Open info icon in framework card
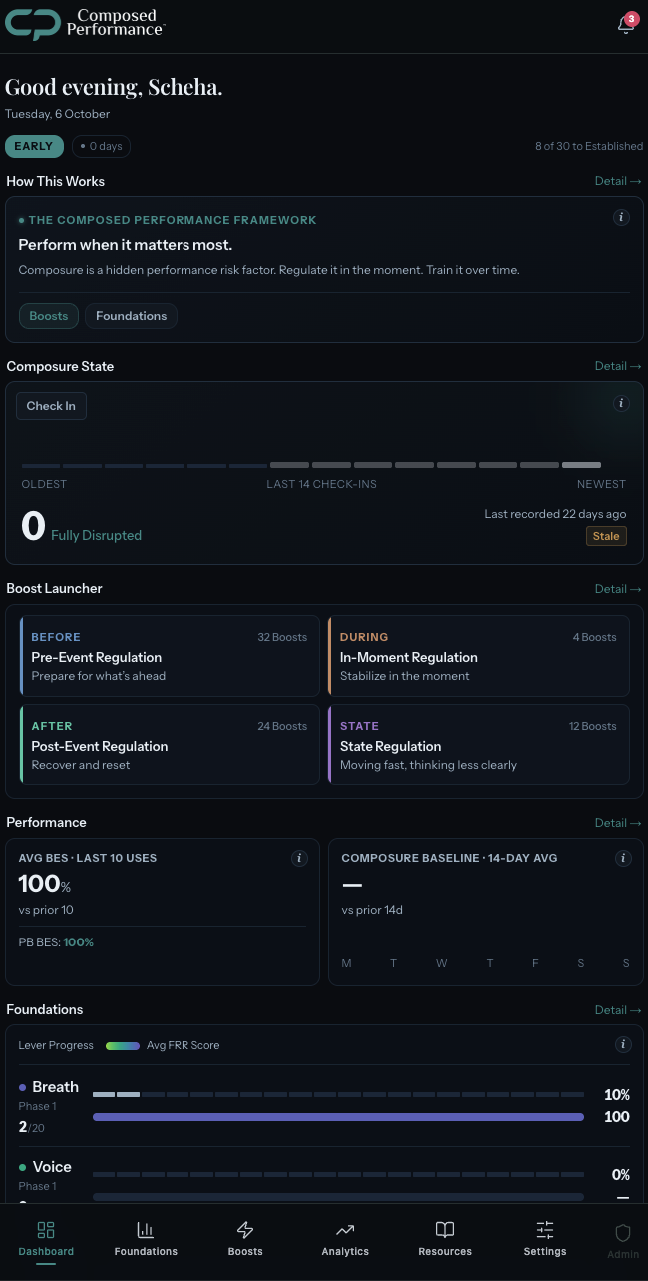Screen dimensions: 648x1281 (x=621, y=217)
